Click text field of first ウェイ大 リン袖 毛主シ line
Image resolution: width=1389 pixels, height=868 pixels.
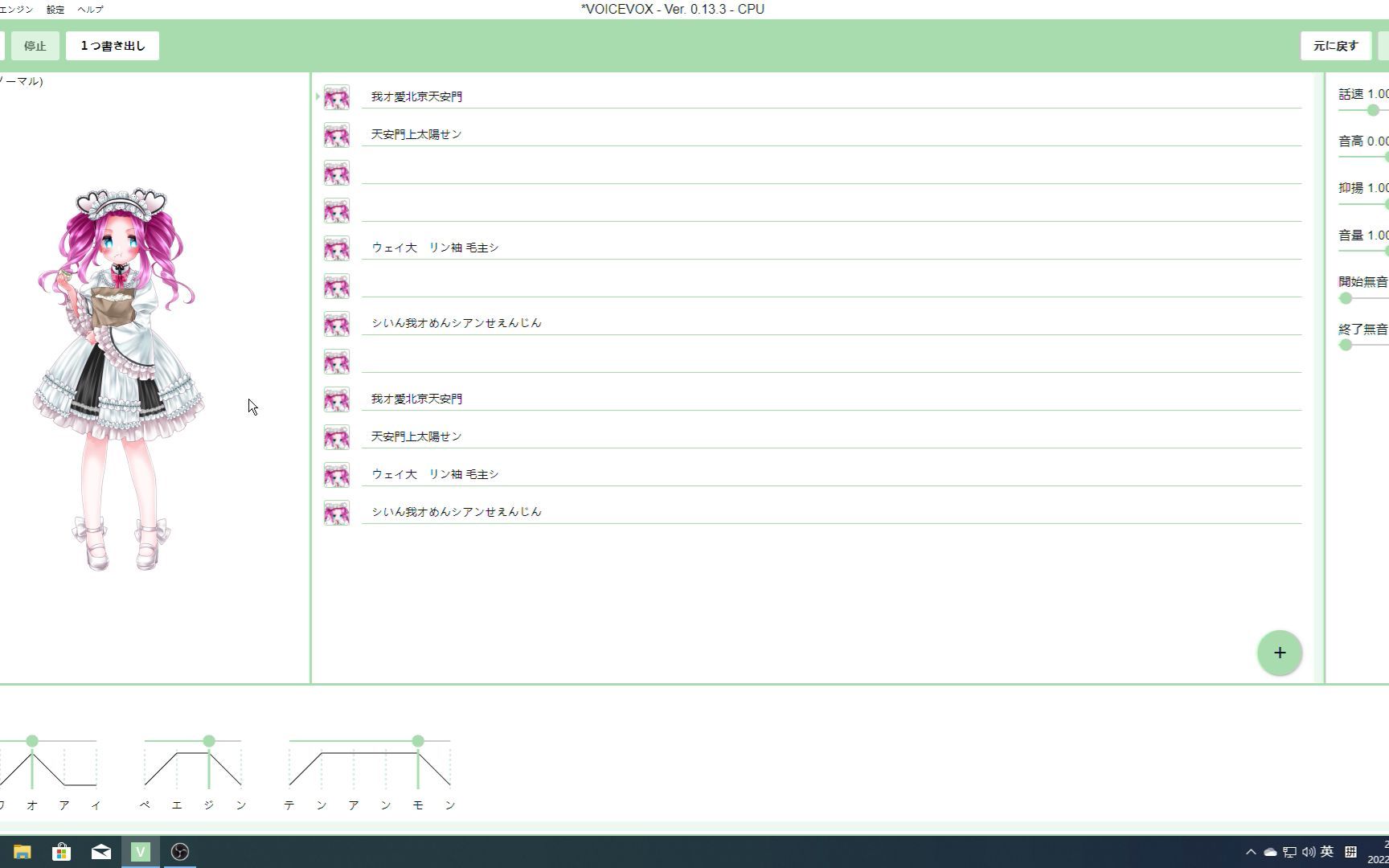pyautogui.click(x=831, y=248)
